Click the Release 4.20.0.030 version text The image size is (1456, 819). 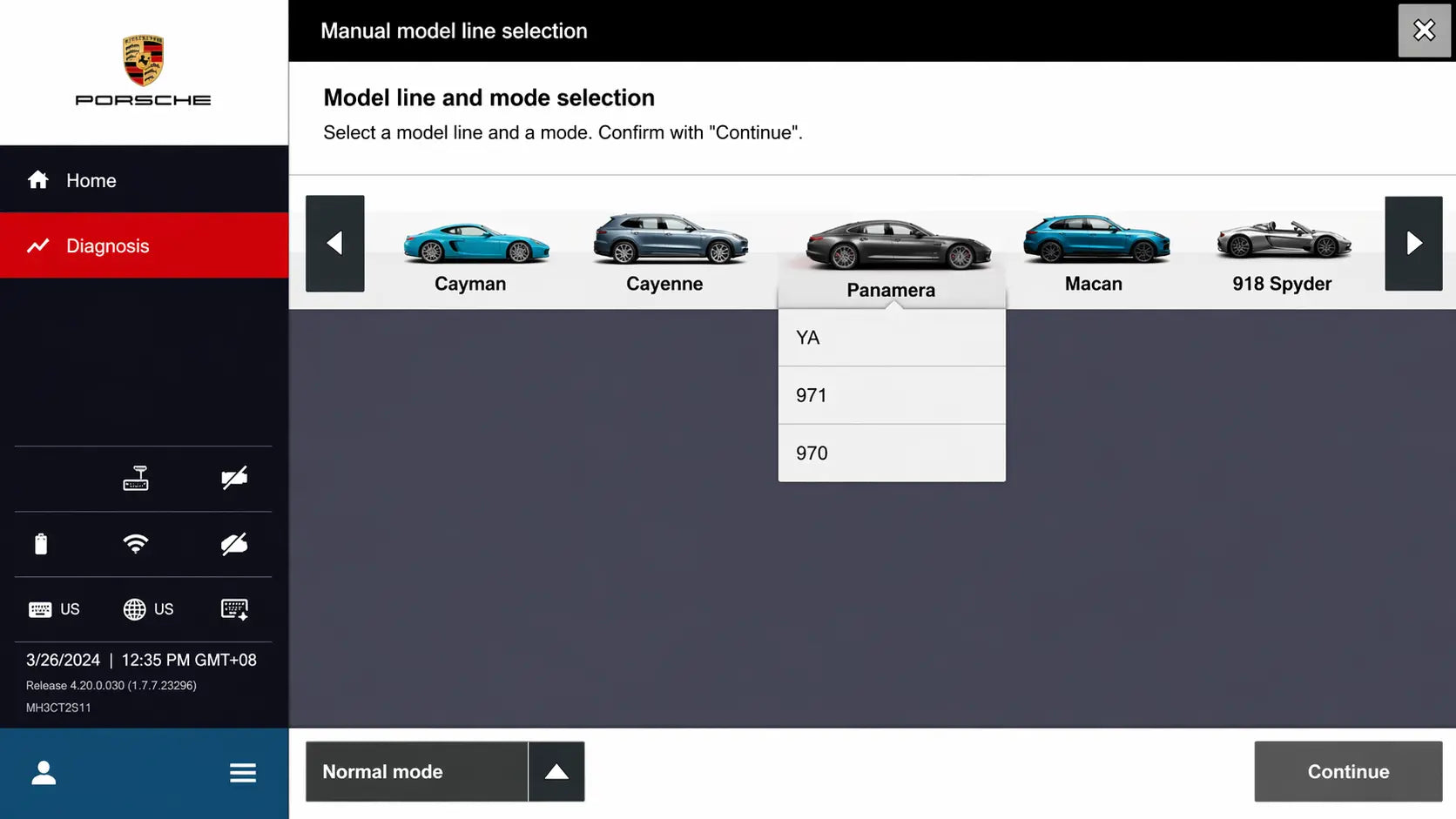click(x=111, y=686)
